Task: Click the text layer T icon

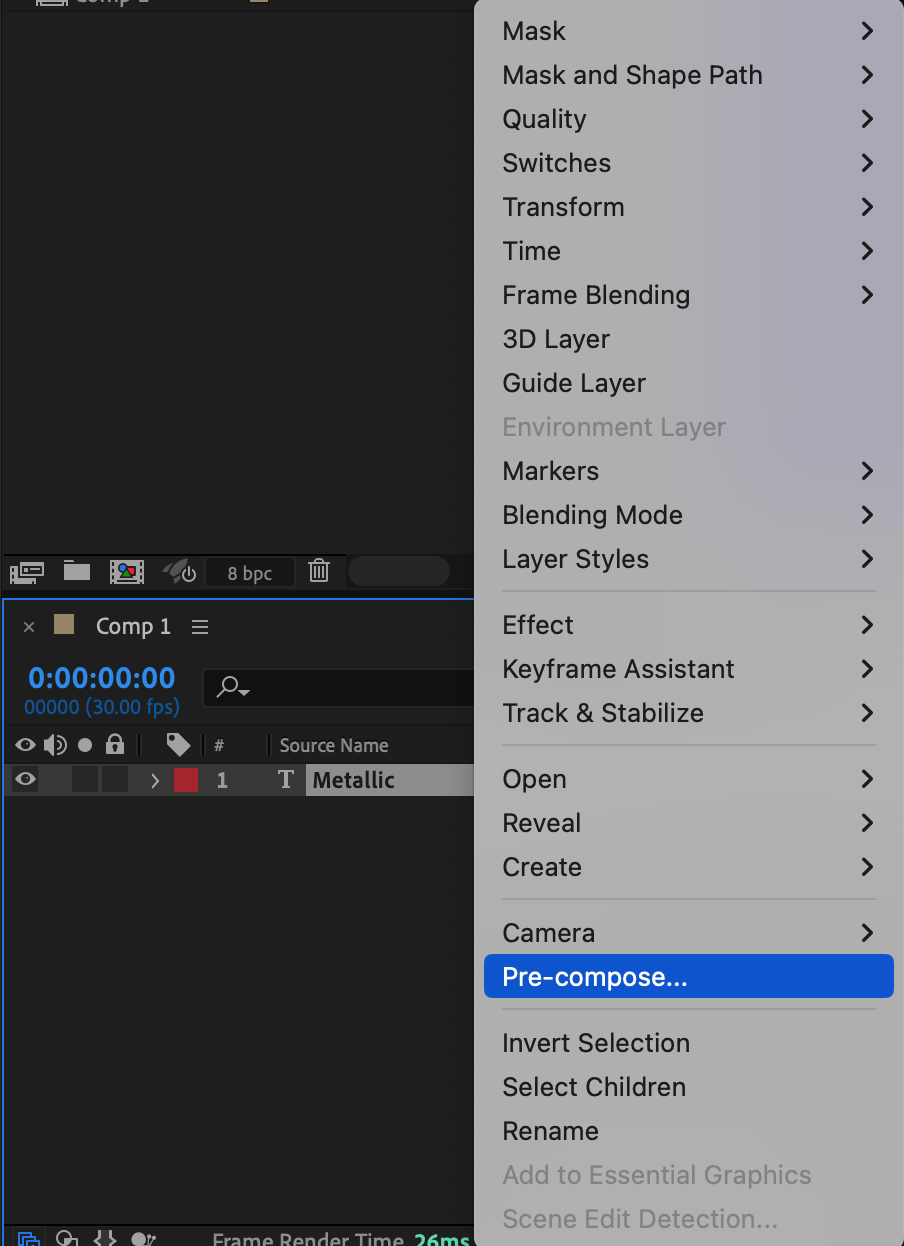Action: tap(286, 780)
